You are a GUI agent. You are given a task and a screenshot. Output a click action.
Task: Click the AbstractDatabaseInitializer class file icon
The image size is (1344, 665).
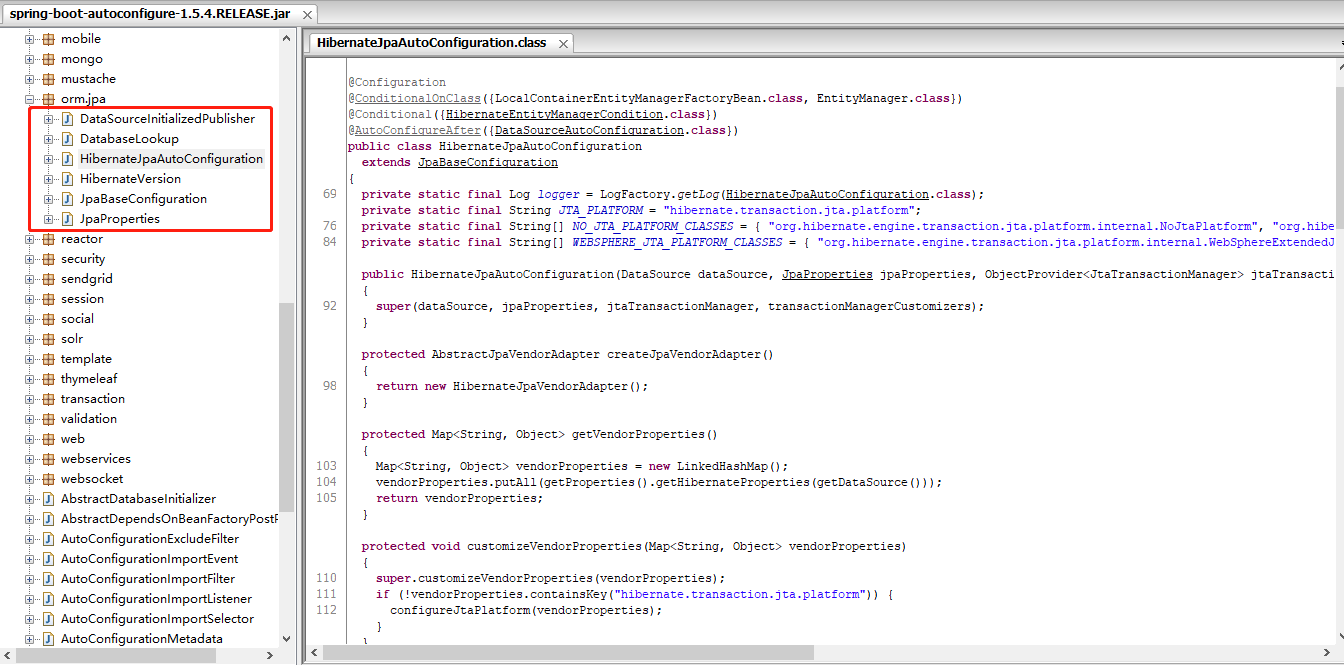[48, 499]
